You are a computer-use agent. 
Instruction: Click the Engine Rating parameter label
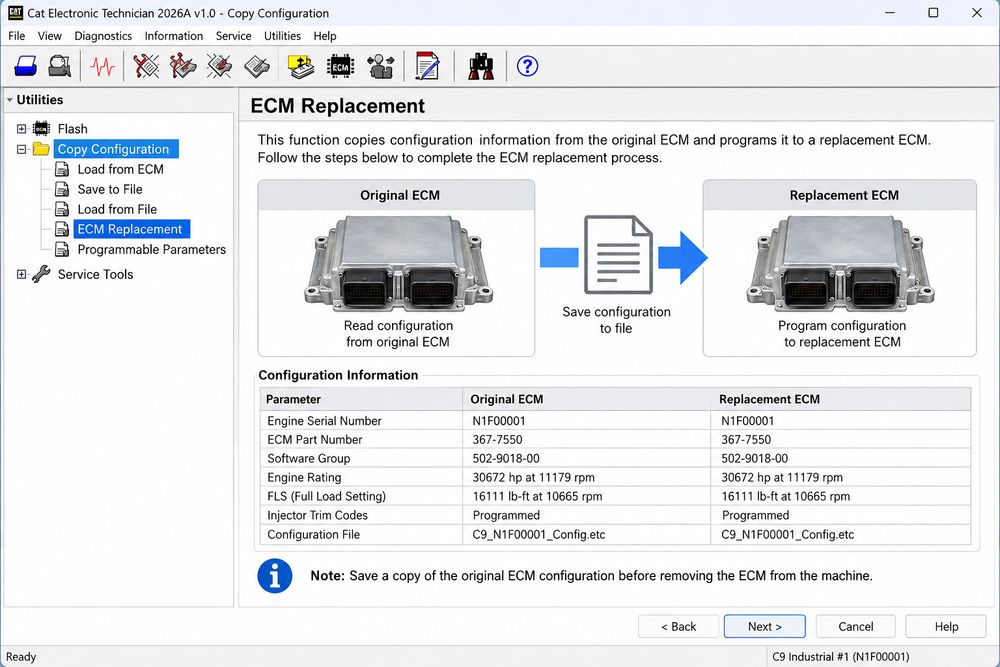[304, 478]
